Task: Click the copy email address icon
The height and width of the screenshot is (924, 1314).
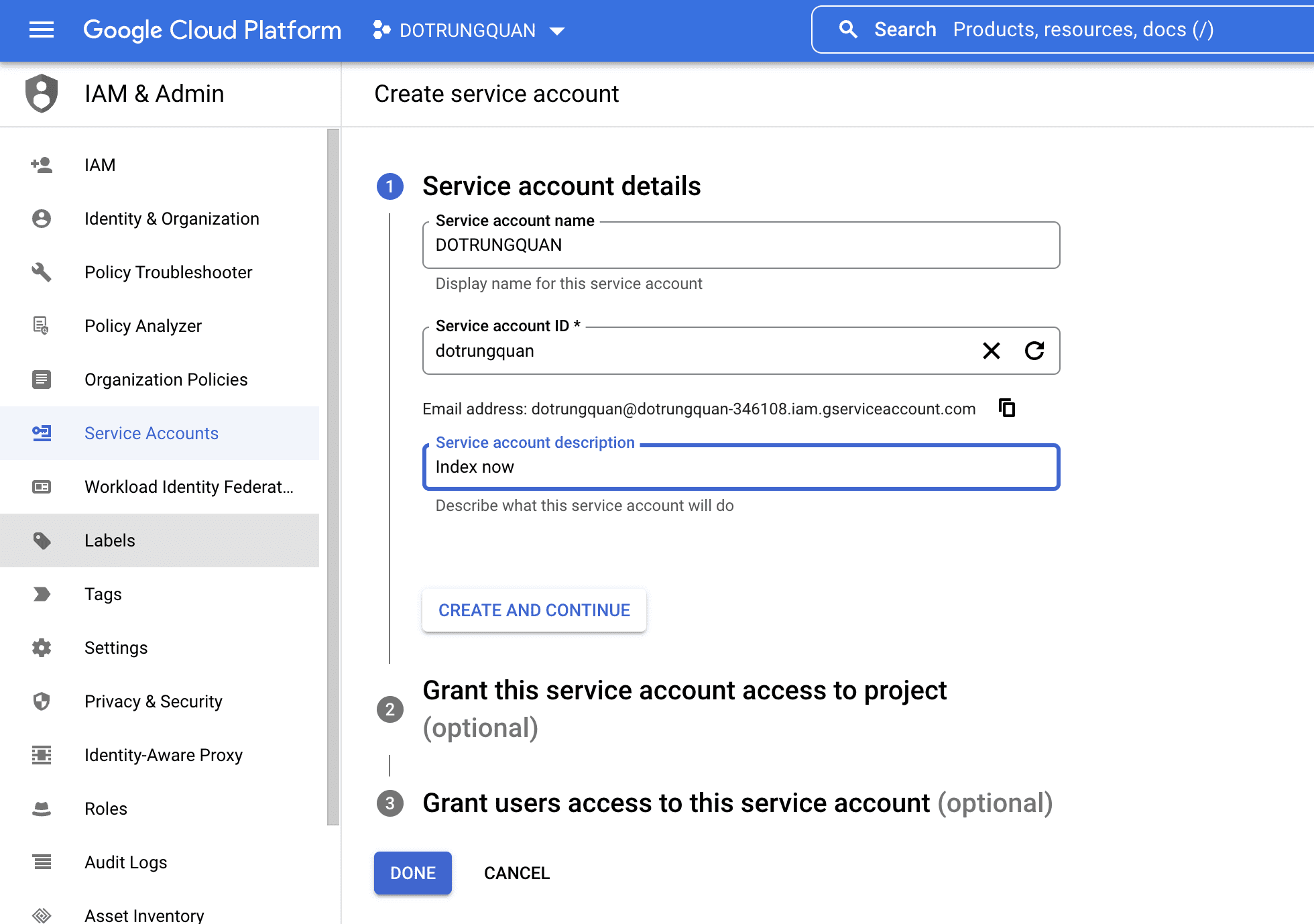Action: (1007, 408)
